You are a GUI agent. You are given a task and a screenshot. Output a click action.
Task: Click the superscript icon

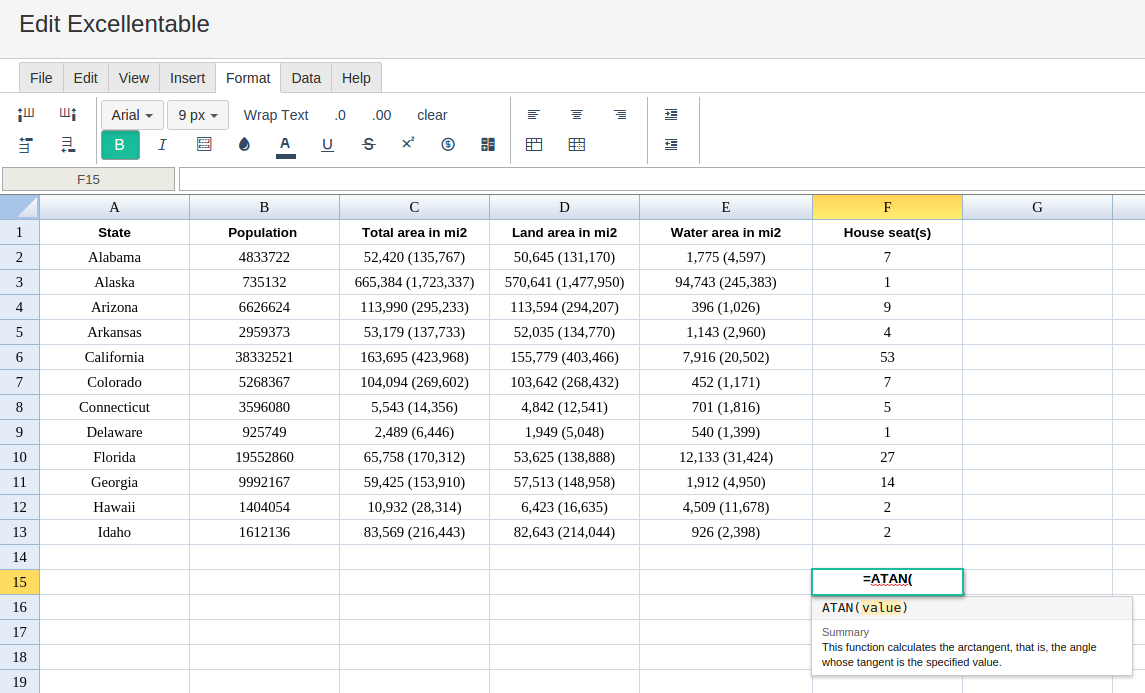point(408,143)
